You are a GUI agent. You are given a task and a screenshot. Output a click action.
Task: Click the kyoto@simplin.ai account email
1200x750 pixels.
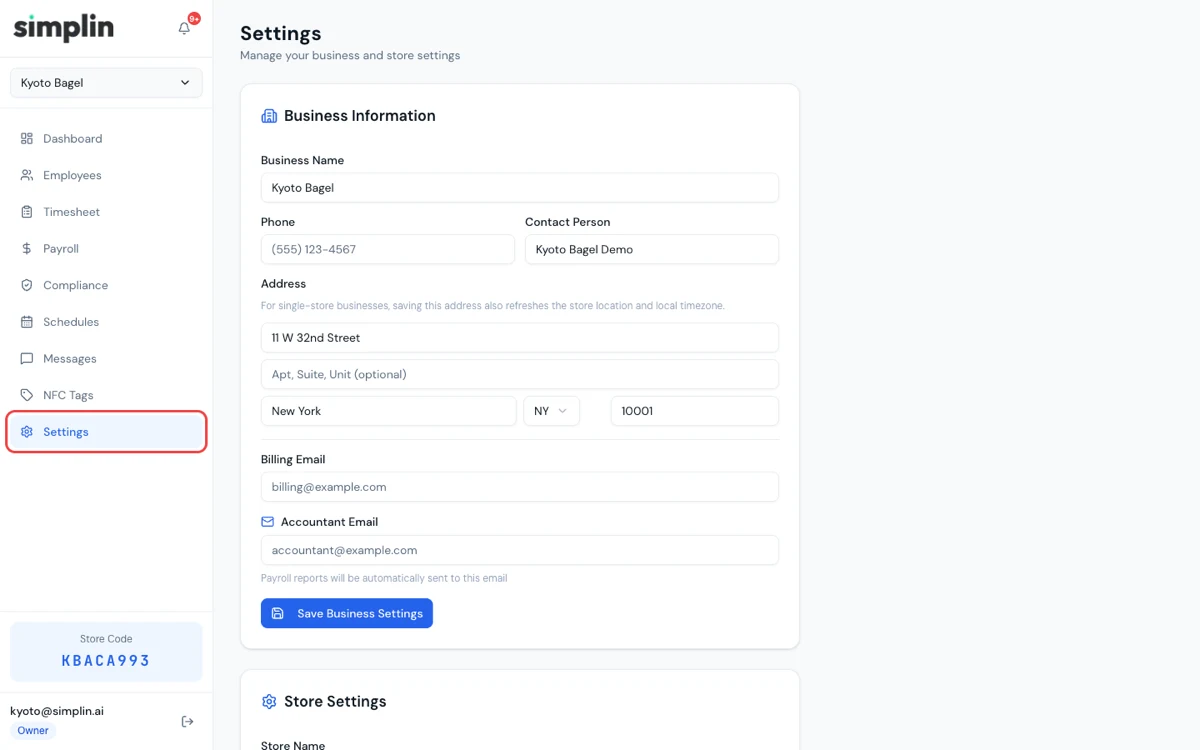(x=57, y=711)
